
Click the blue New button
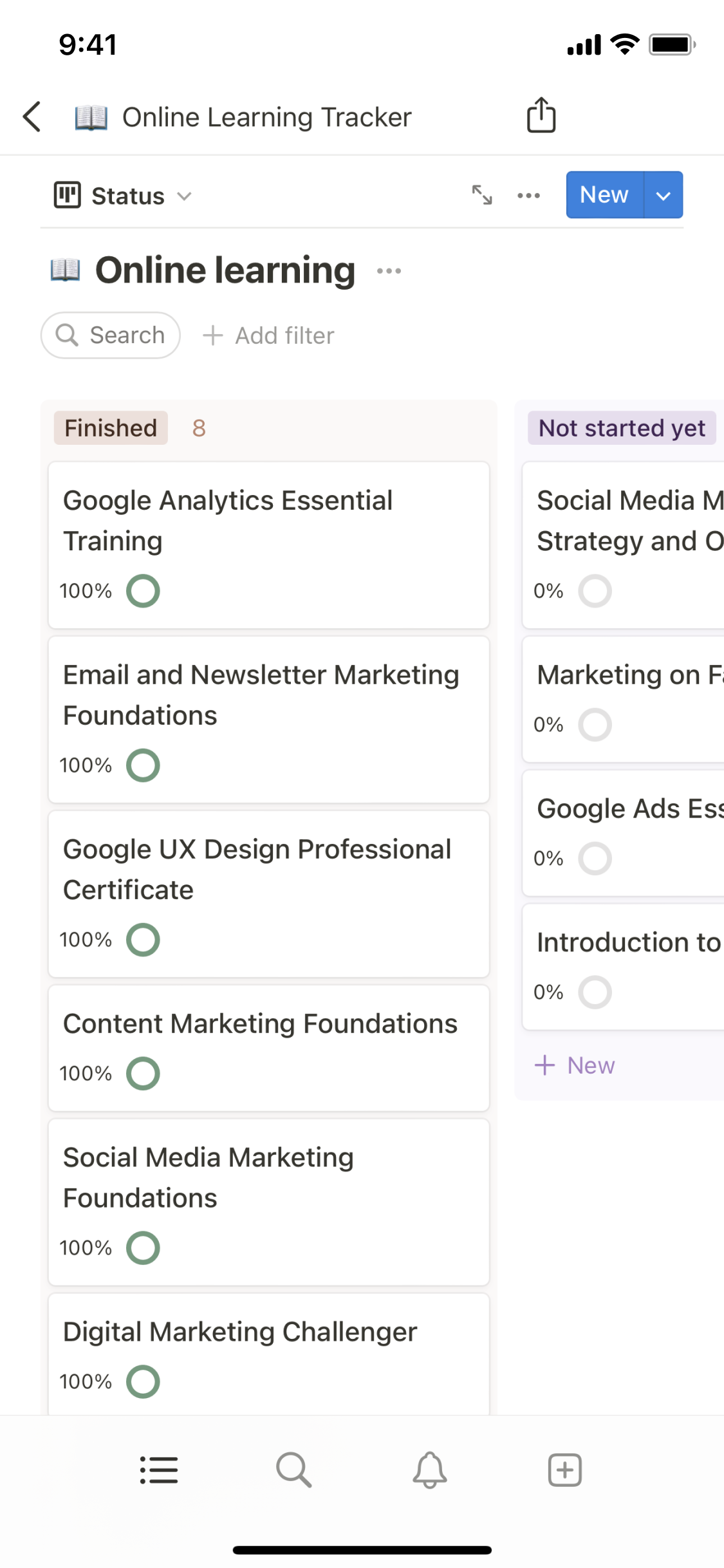pos(604,195)
